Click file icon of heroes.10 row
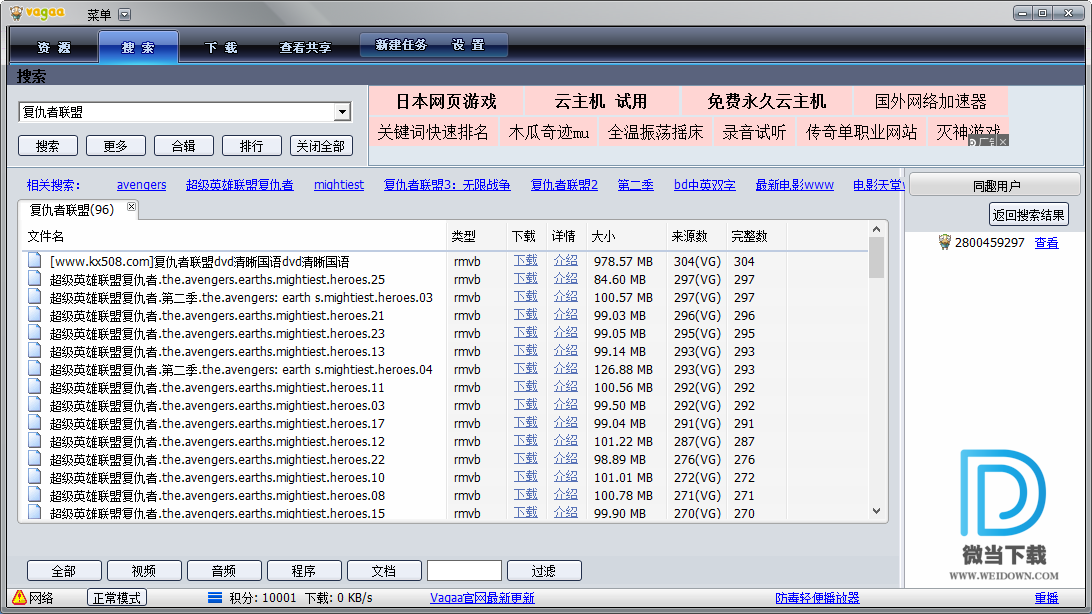 tap(34, 477)
